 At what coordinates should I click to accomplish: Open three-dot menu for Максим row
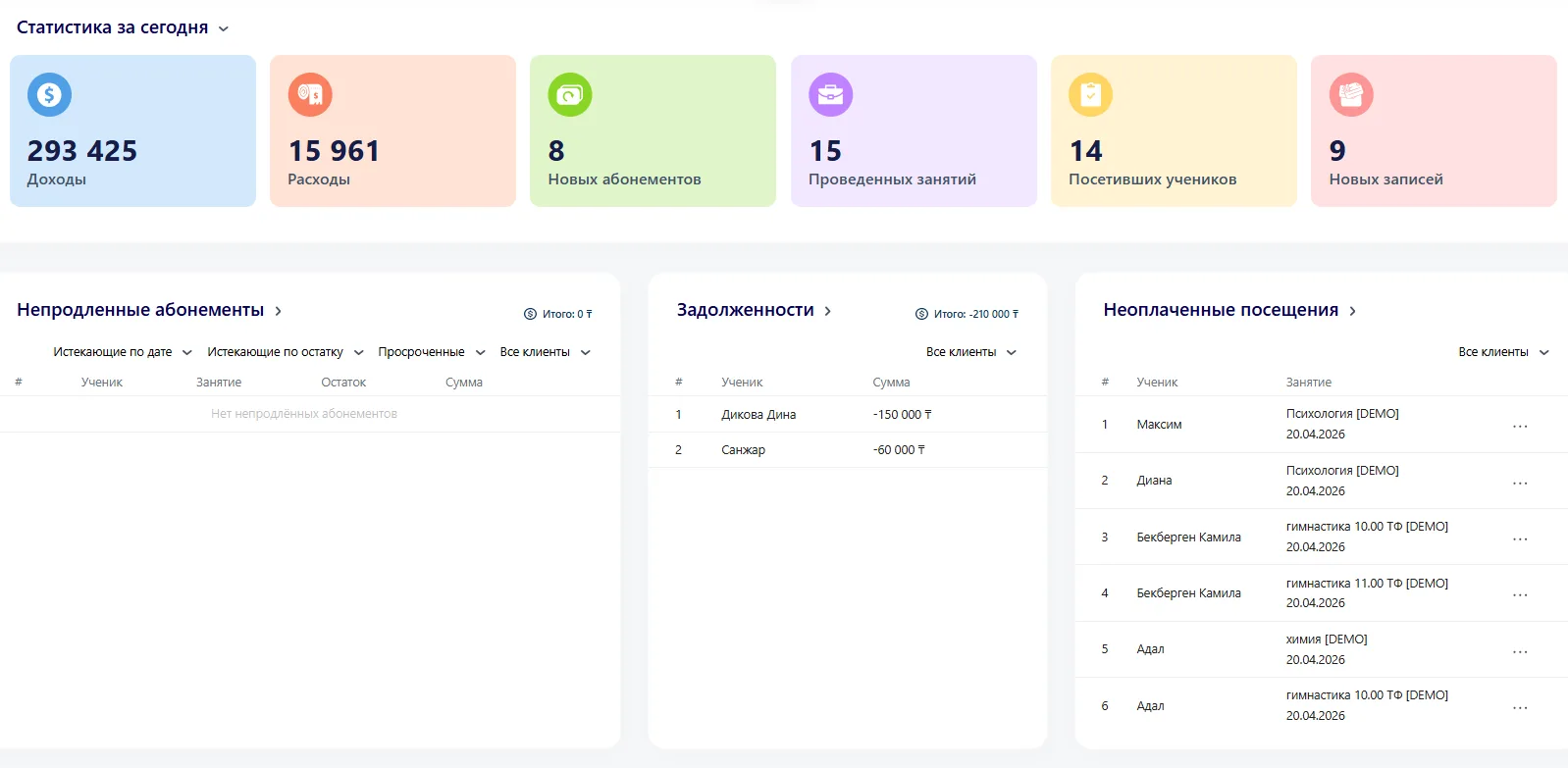(x=1520, y=426)
